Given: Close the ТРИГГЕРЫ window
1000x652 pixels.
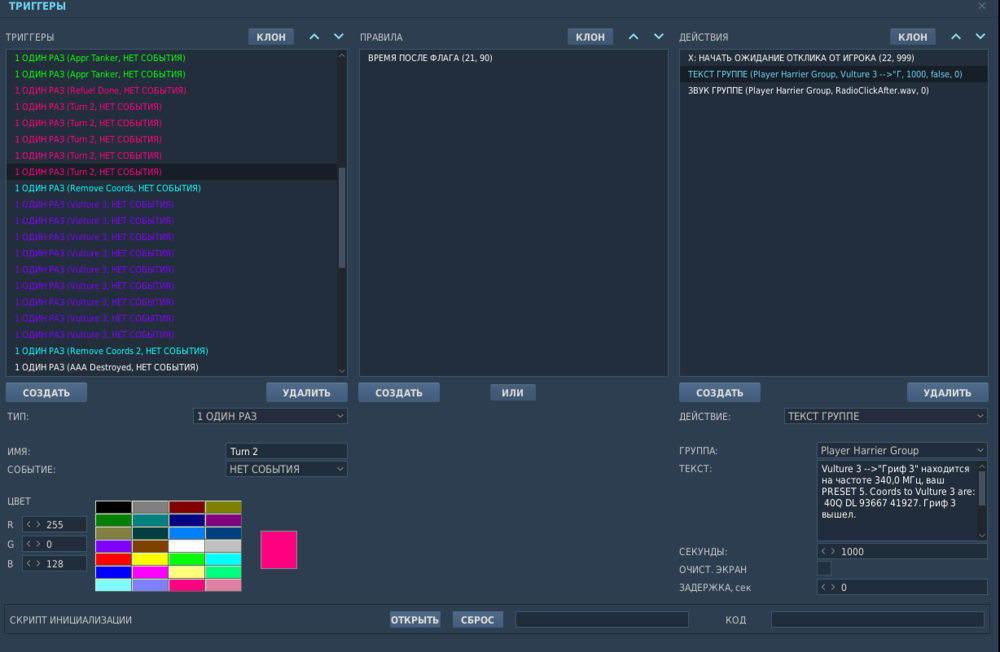Looking at the screenshot, I should tap(982, 6).
